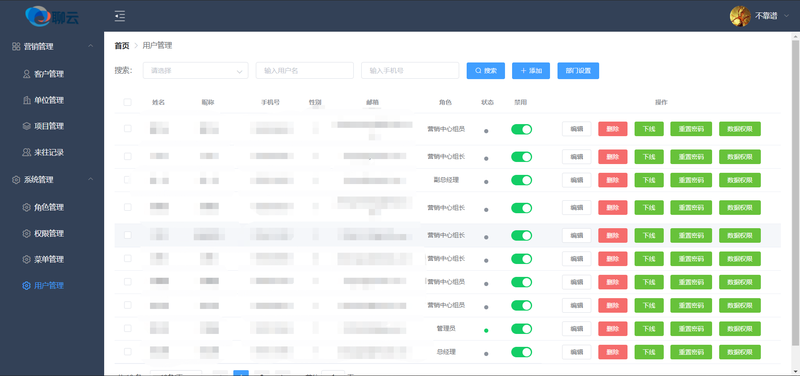800x376 pixels.
Task: Click 数据权限 in the 总经理 row
Action: point(740,352)
